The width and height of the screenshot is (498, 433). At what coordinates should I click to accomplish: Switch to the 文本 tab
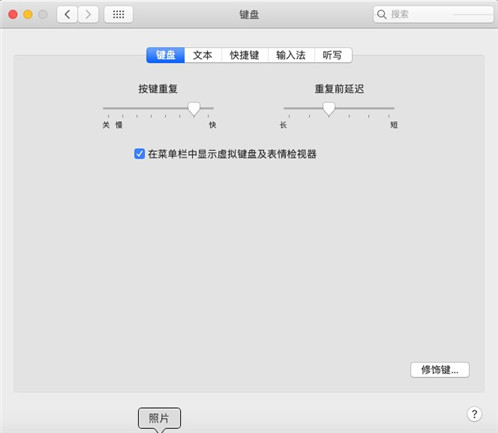[x=203, y=55]
